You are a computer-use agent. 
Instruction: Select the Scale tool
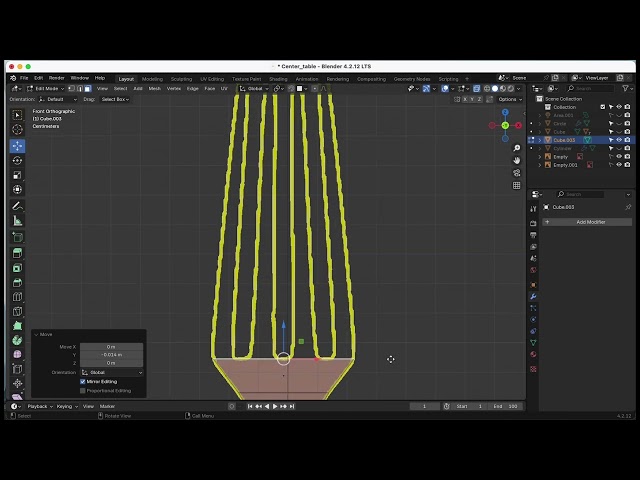coord(17,175)
